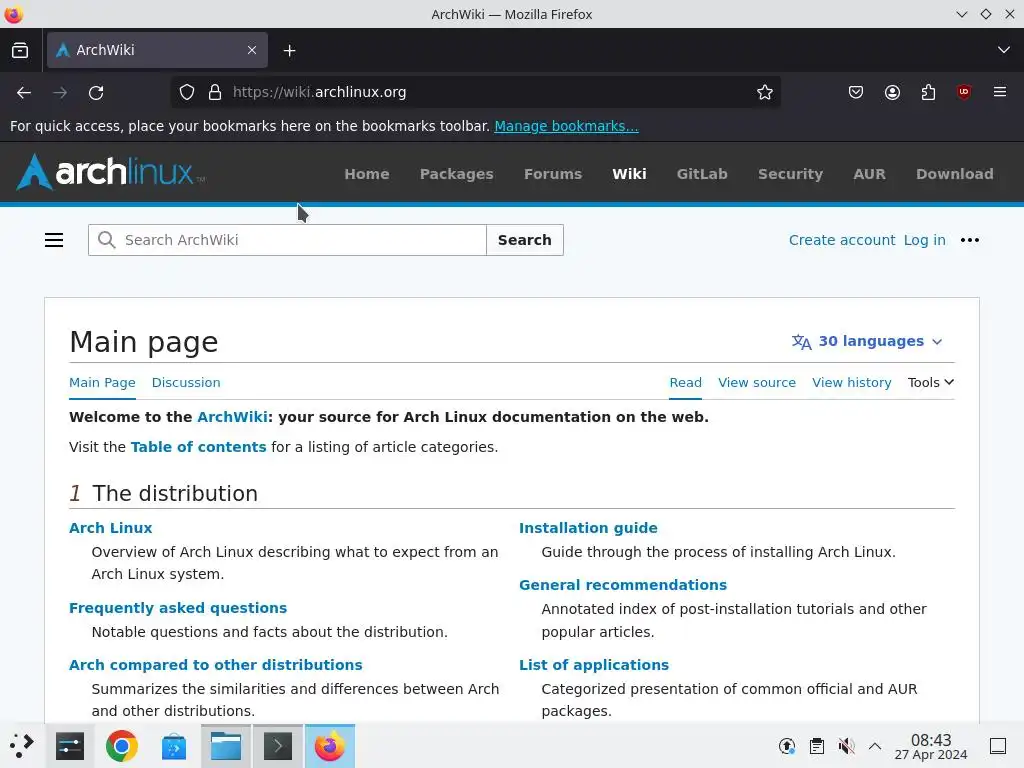This screenshot has width=1024, height=768.
Task: Open the View history tab
Action: [x=852, y=383]
